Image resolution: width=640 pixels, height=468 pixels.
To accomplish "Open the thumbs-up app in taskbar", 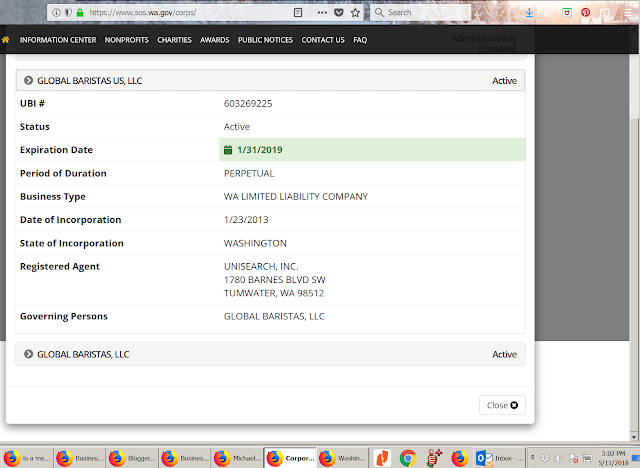I will pos(433,458).
